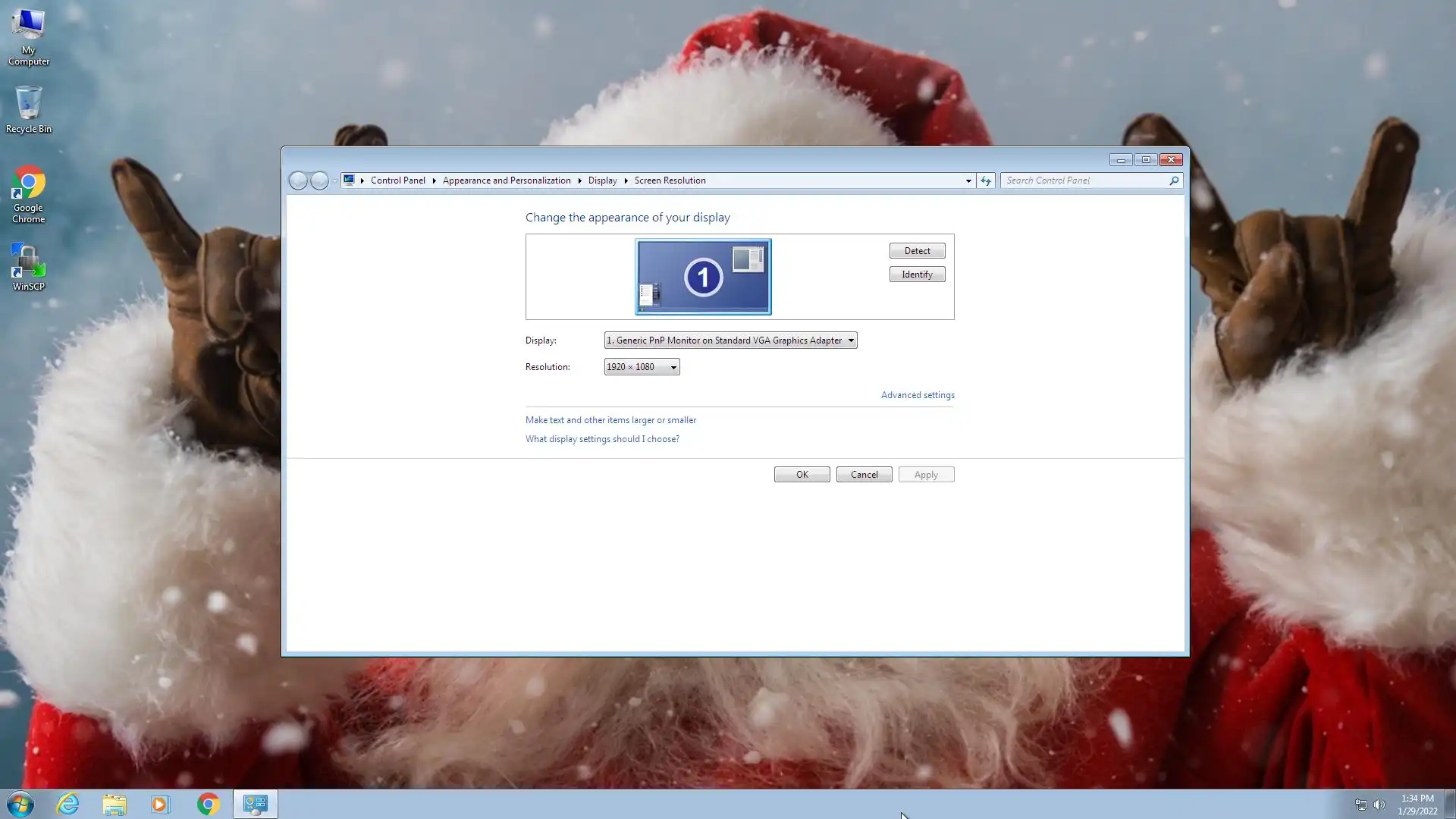This screenshot has width=1456, height=819.
Task: Click the Detect button
Action: point(917,251)
